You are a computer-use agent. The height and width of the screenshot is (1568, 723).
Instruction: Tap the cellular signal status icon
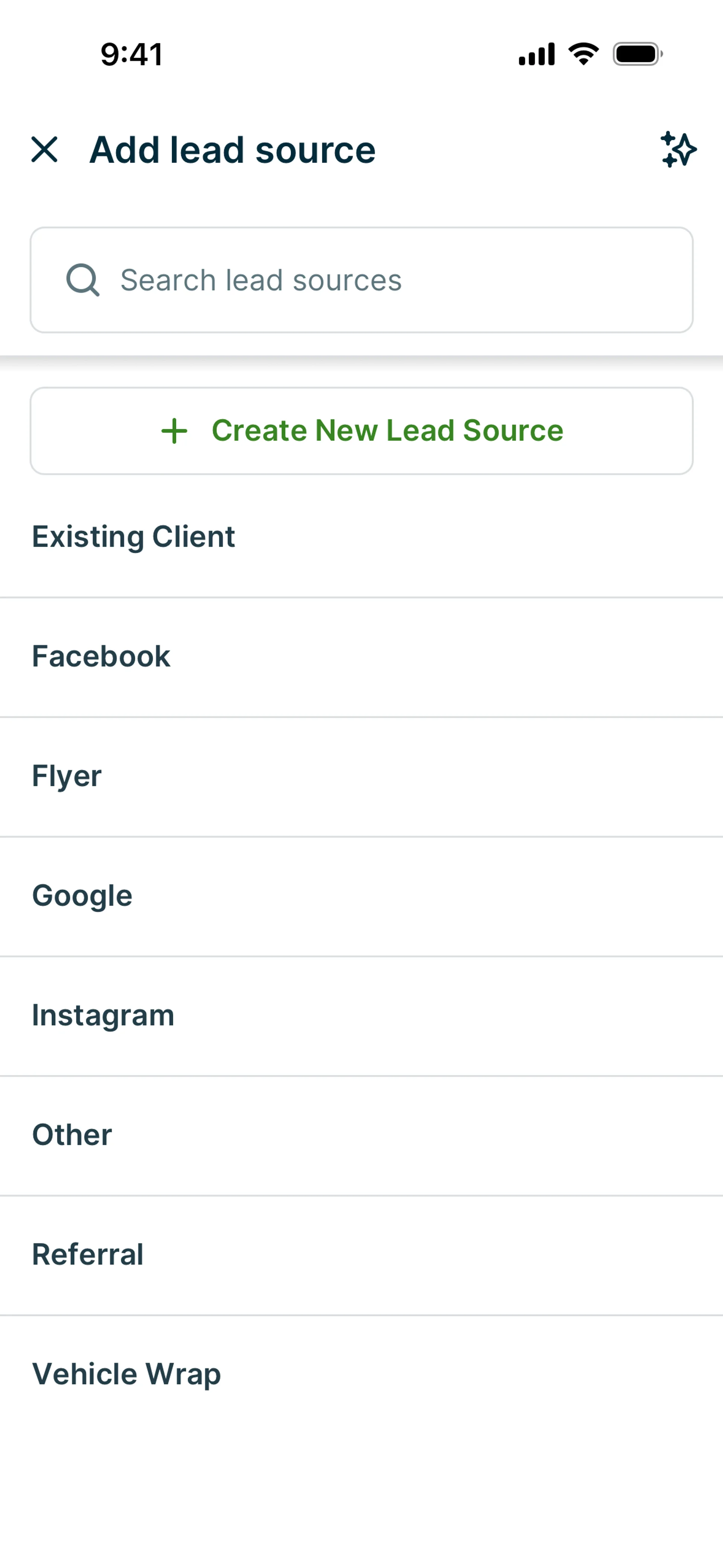click(536, 54)
